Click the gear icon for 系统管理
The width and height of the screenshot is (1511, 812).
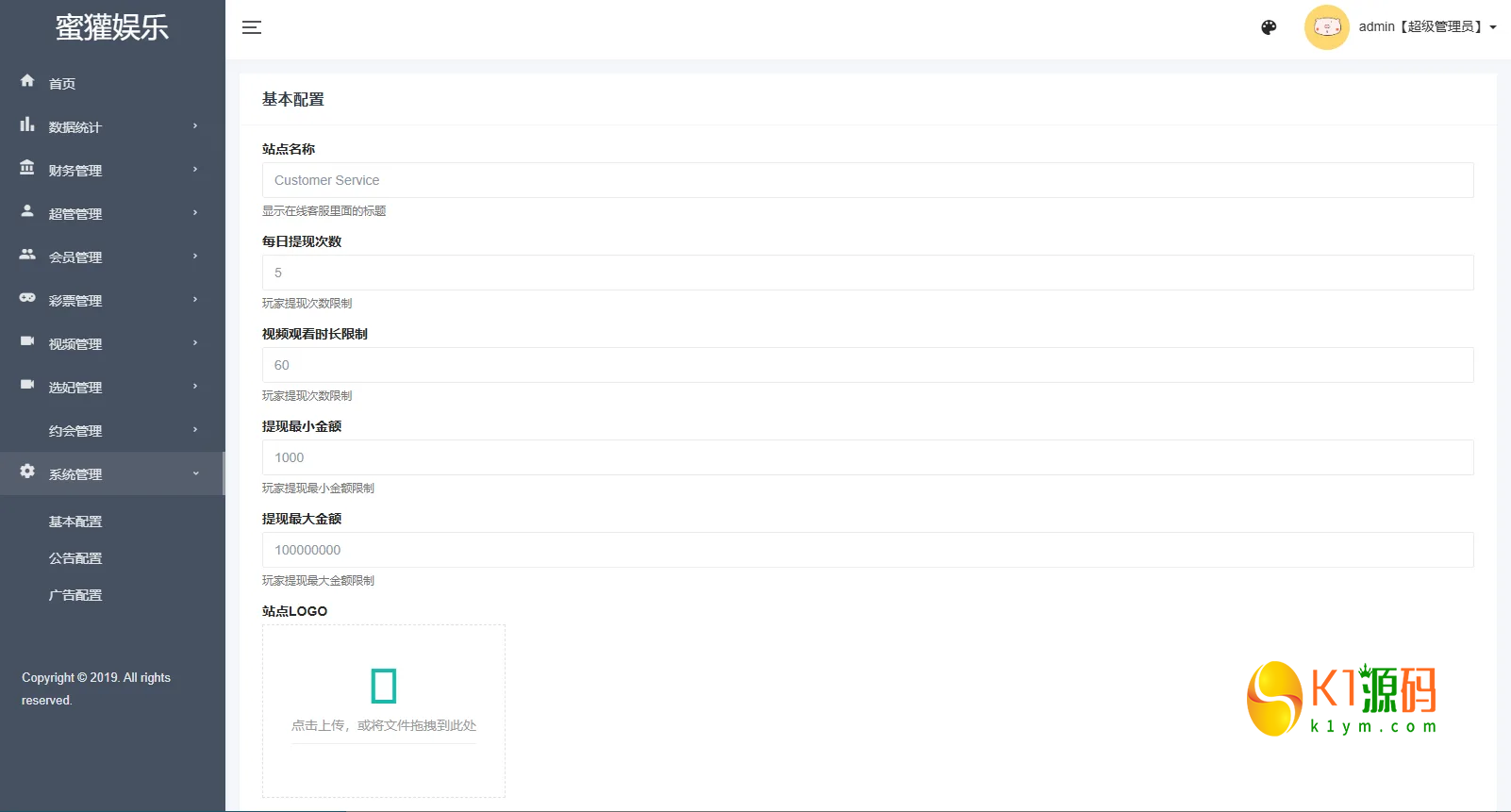(27, 471)
